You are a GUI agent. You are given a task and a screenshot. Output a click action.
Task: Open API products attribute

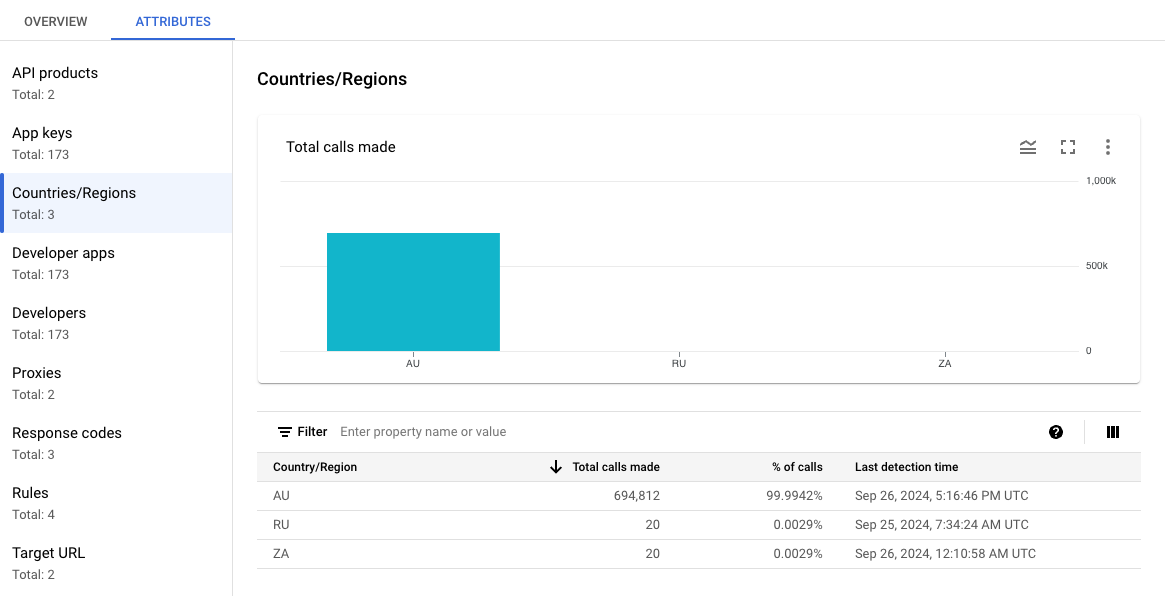click(x=116, y=83)
